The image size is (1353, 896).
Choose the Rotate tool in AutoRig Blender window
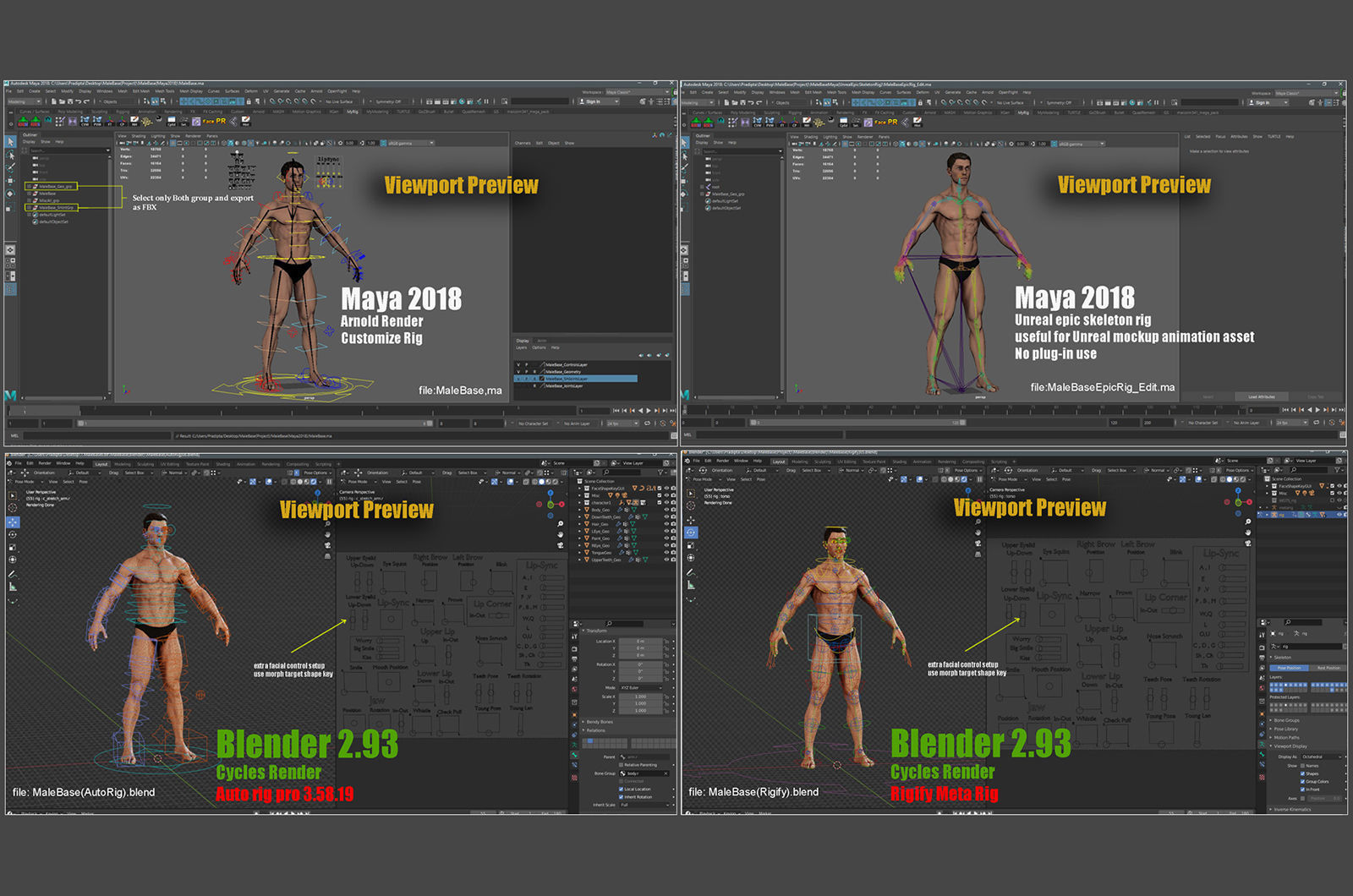tap(12, 534)
